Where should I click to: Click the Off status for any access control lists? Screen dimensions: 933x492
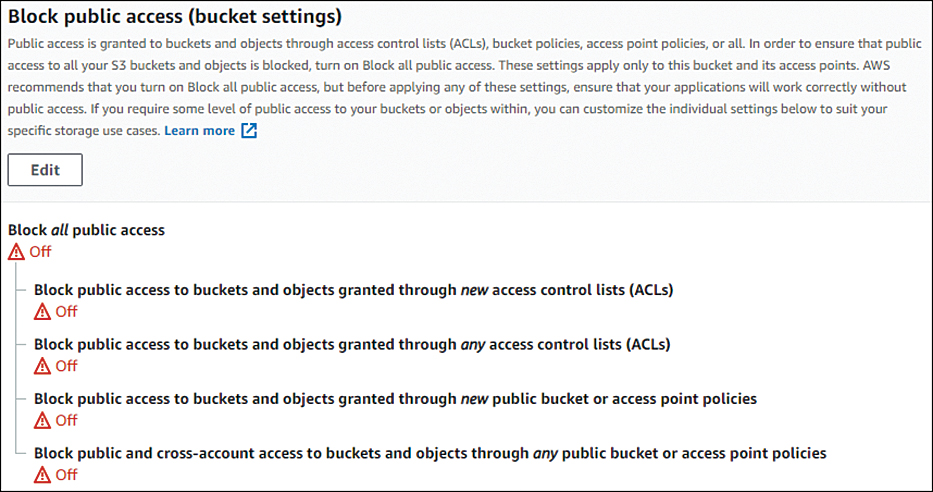[67, 366]
